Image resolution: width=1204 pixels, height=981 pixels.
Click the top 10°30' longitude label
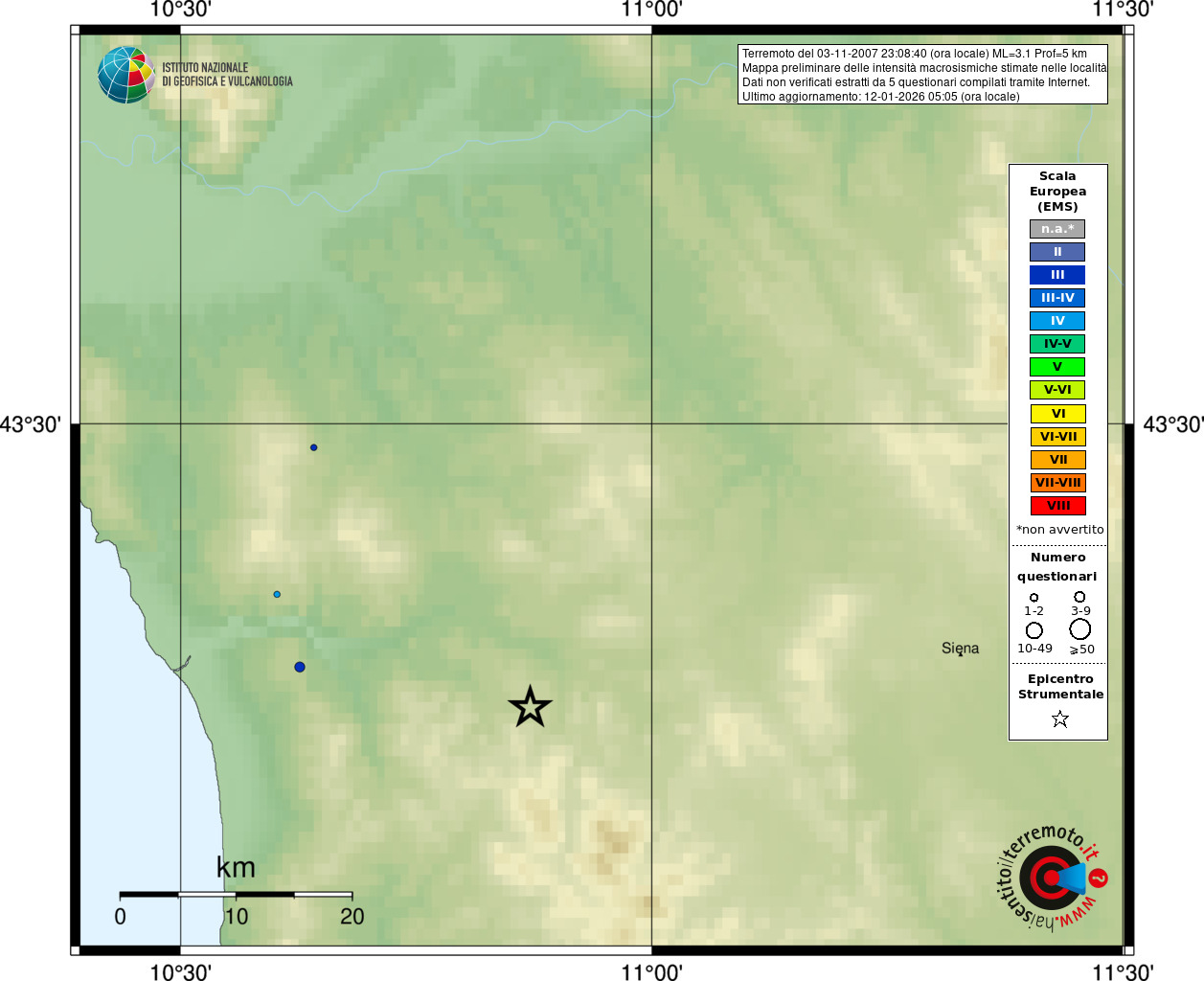180,10
